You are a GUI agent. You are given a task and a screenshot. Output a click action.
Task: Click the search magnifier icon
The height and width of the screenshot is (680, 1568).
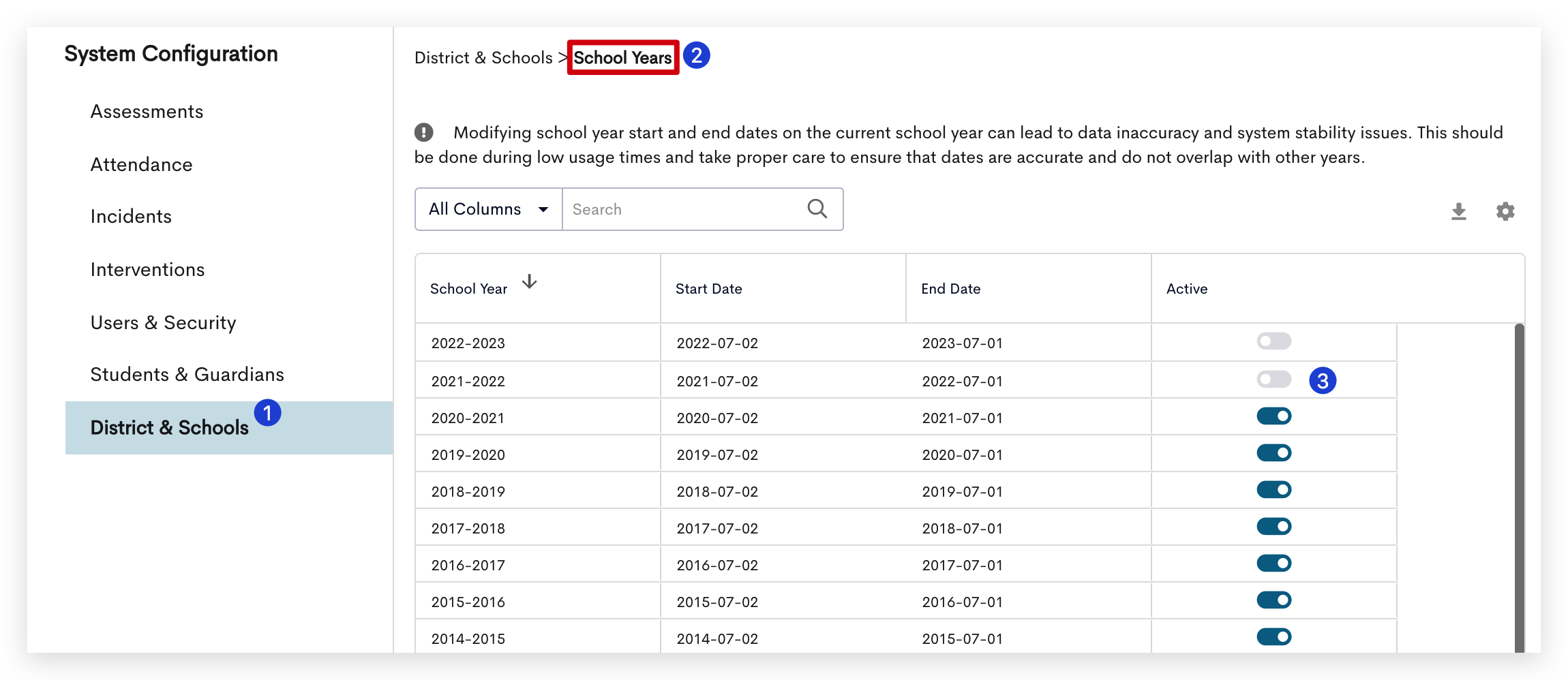817,208
